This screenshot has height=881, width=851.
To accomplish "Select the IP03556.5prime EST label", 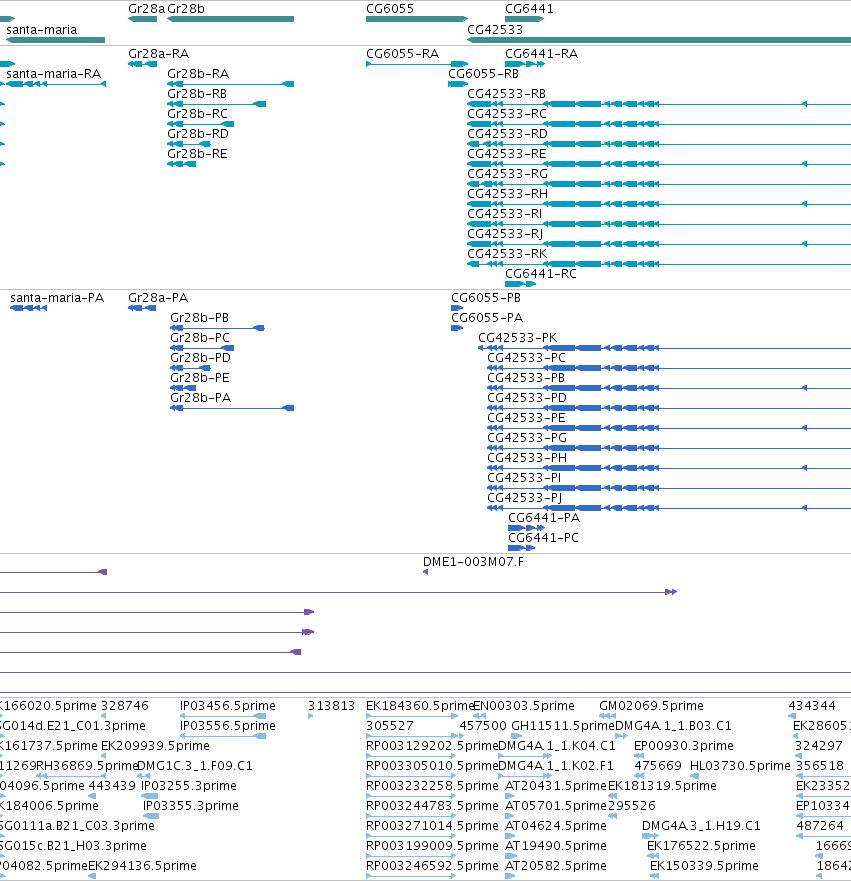I will click(227, 726).
